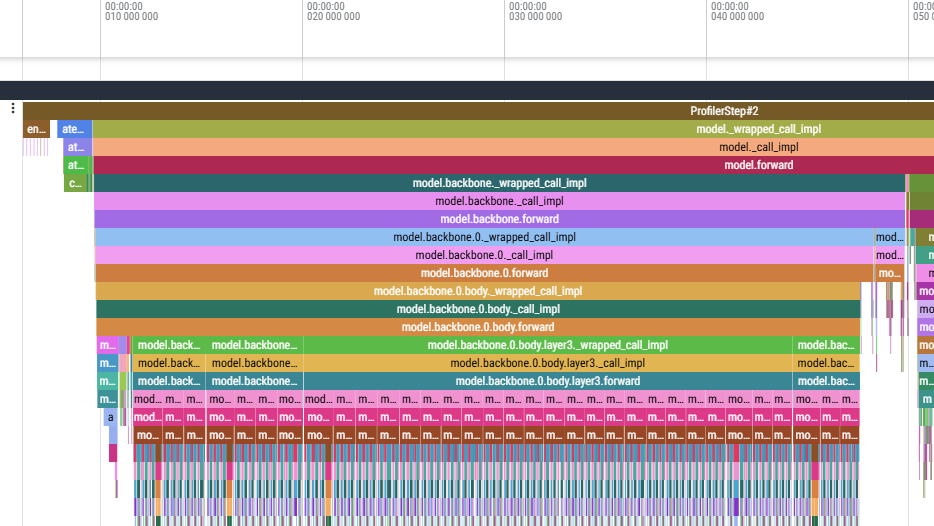Select the orange model.backbone.0.forward slice
This screenshot has width=934, height=526.
tap(484, 273)
